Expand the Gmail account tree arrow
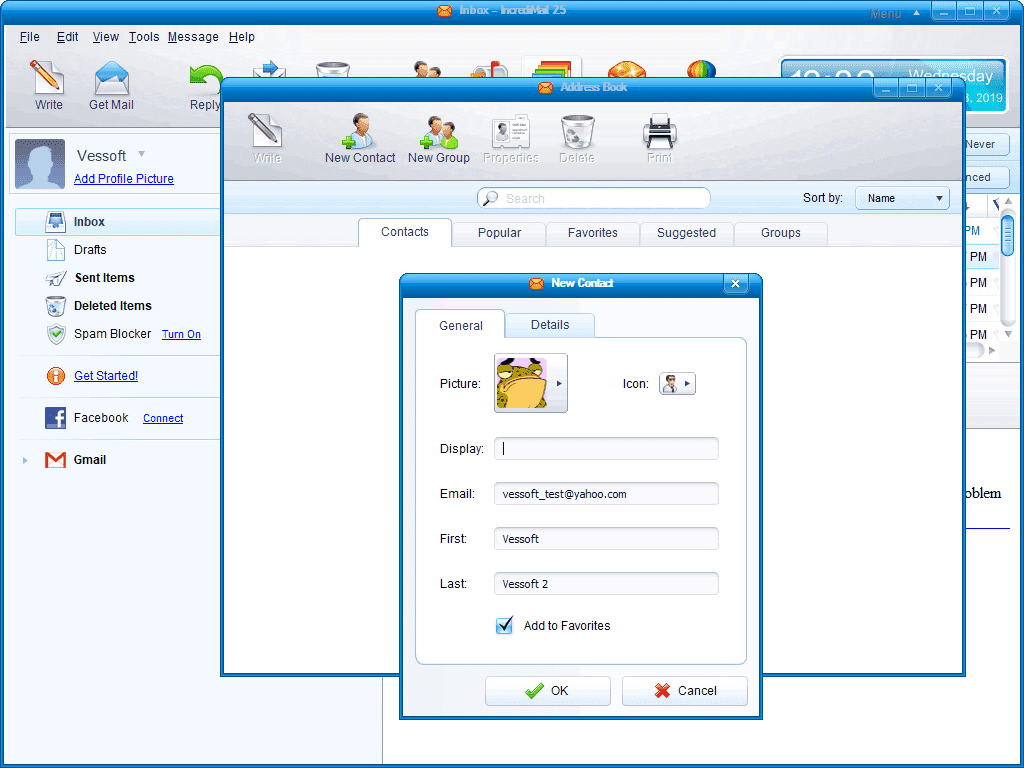Screen dimensions: 1024x768 coord(25,460)
